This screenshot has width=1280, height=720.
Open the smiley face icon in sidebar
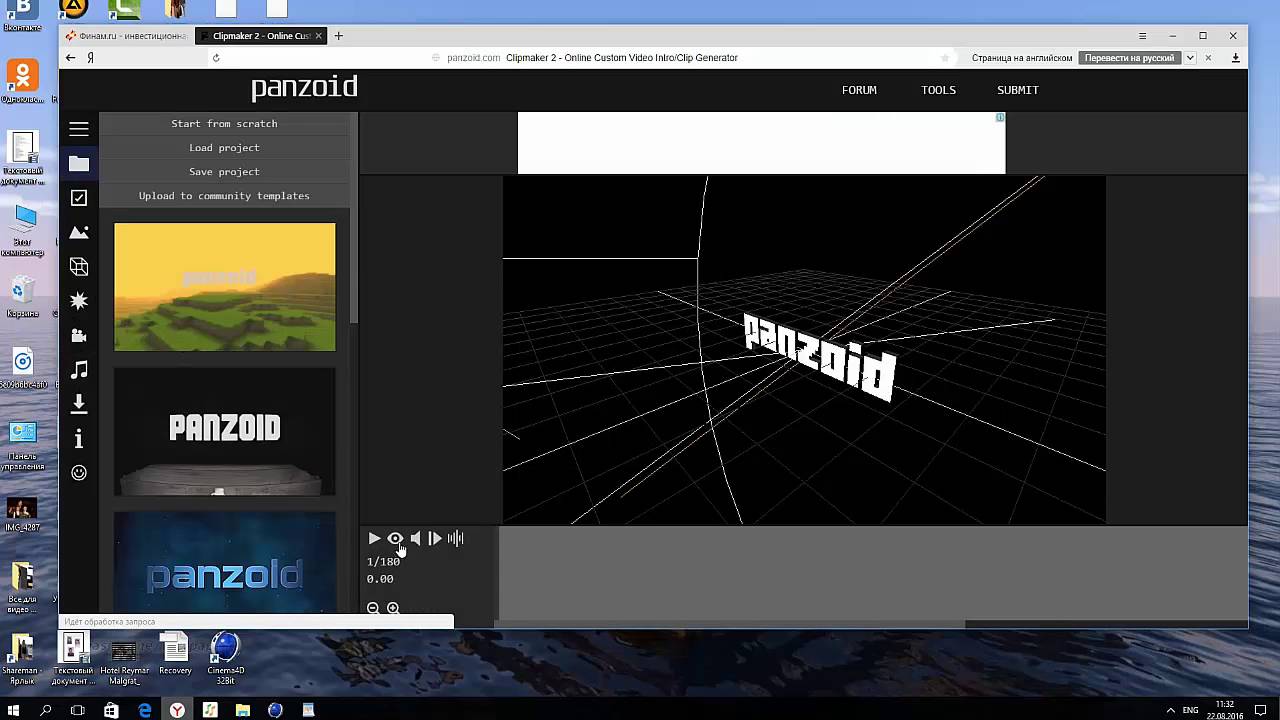tap(79, 473)
